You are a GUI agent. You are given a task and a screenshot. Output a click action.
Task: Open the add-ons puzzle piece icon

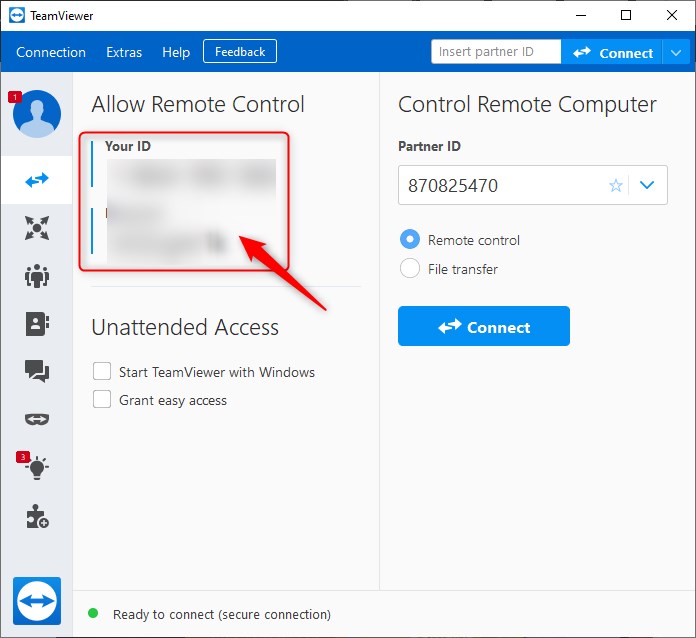(37, 516)
